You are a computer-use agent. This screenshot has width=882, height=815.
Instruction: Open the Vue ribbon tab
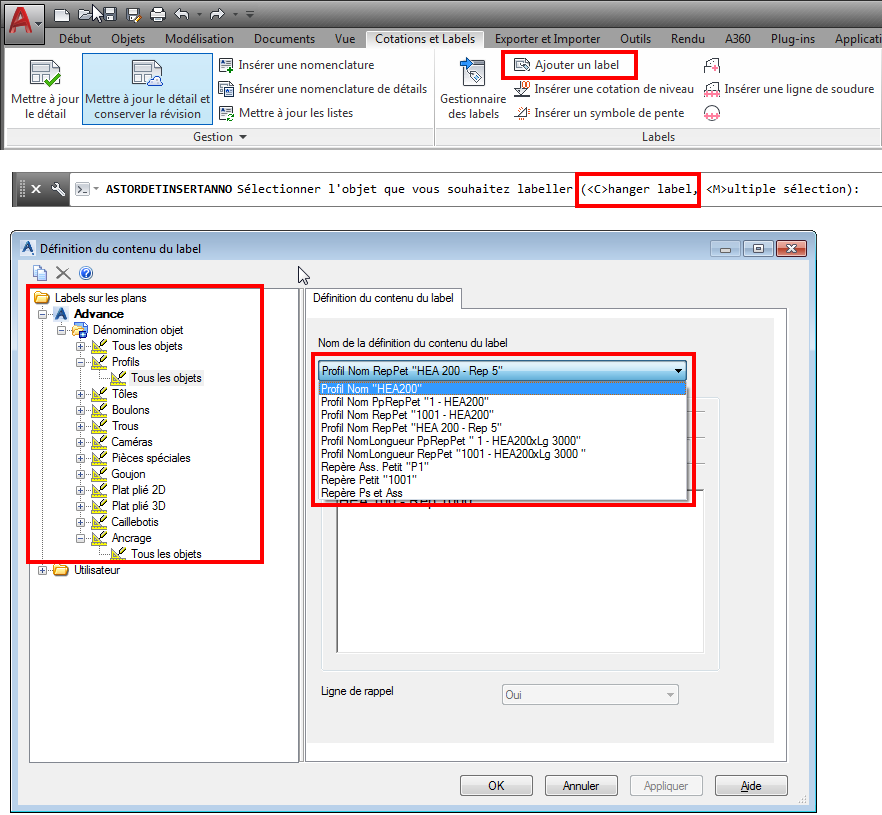(x=345, y=39)
